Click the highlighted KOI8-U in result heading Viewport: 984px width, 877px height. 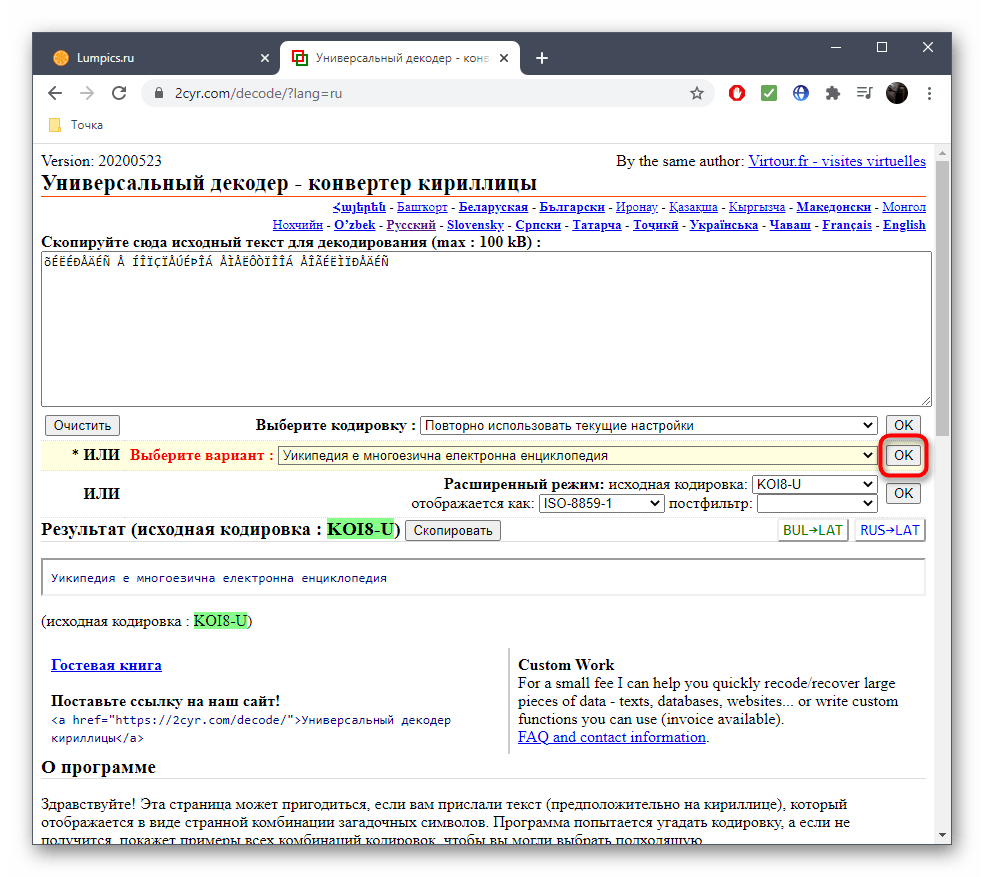360,529
